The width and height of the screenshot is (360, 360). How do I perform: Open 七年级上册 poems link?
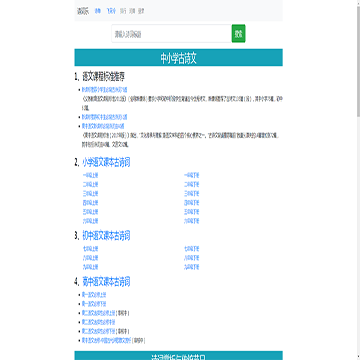click(x=90, y=249)
